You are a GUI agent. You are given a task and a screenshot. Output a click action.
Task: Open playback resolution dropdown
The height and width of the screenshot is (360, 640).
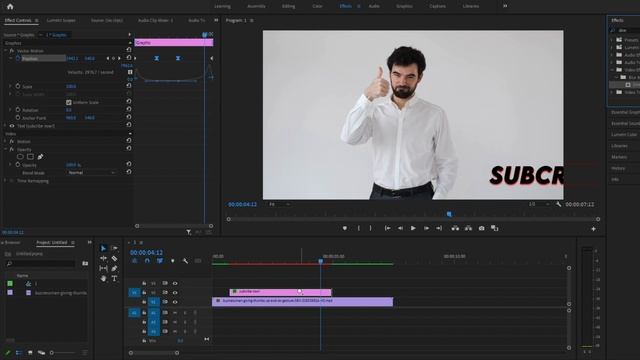coord(538,204)
